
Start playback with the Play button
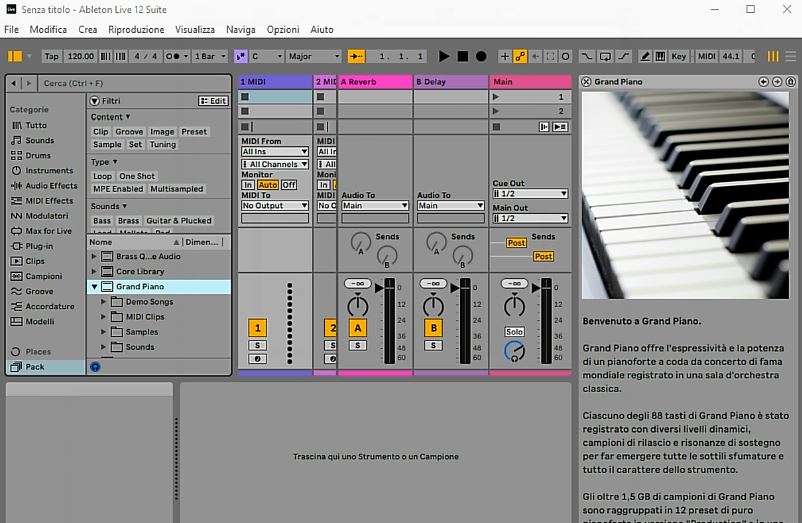click(445, 57)
